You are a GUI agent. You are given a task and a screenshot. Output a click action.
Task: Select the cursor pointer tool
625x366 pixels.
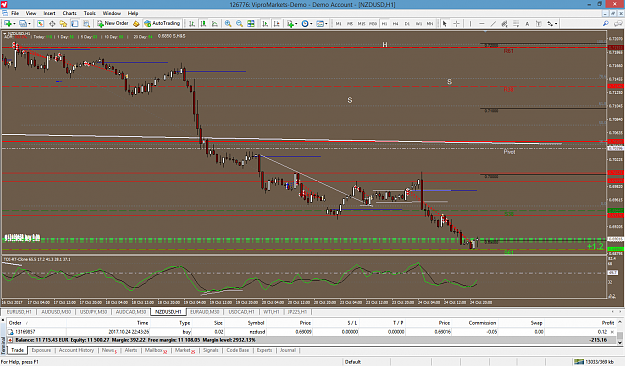coord(444,24)
